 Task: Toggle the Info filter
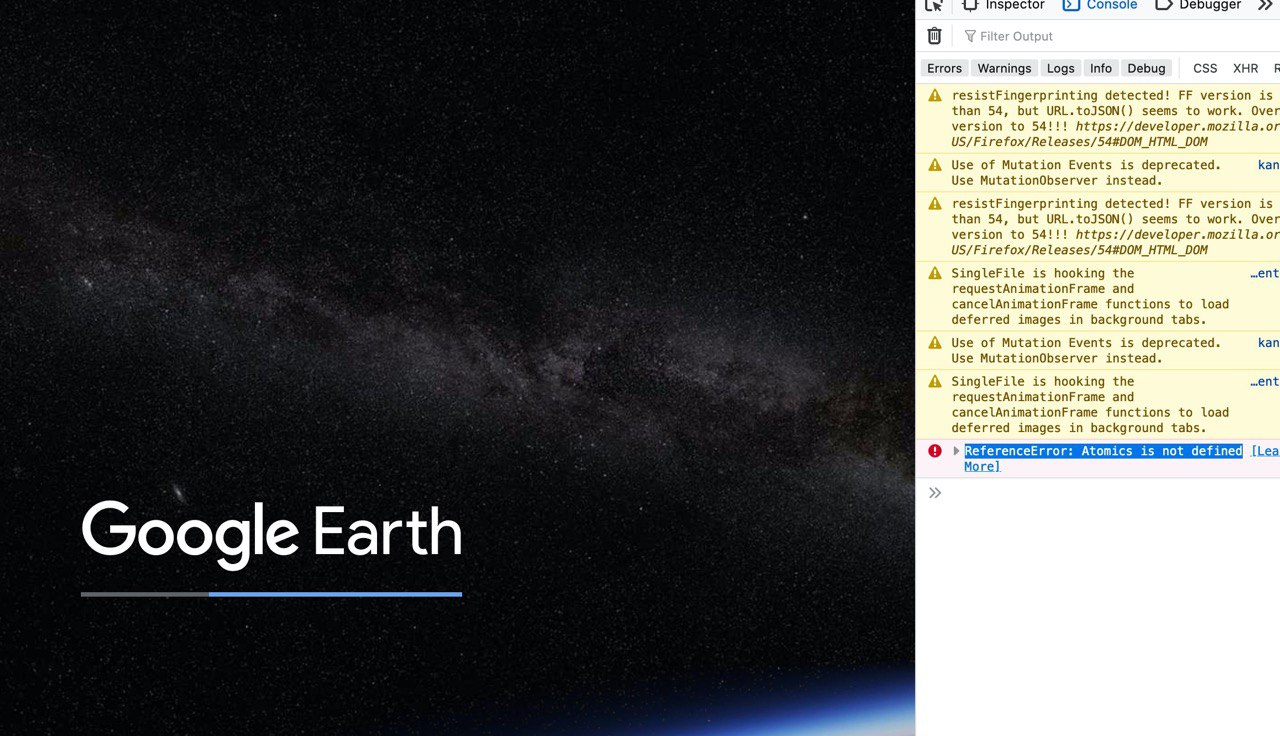pos(1101,68)
